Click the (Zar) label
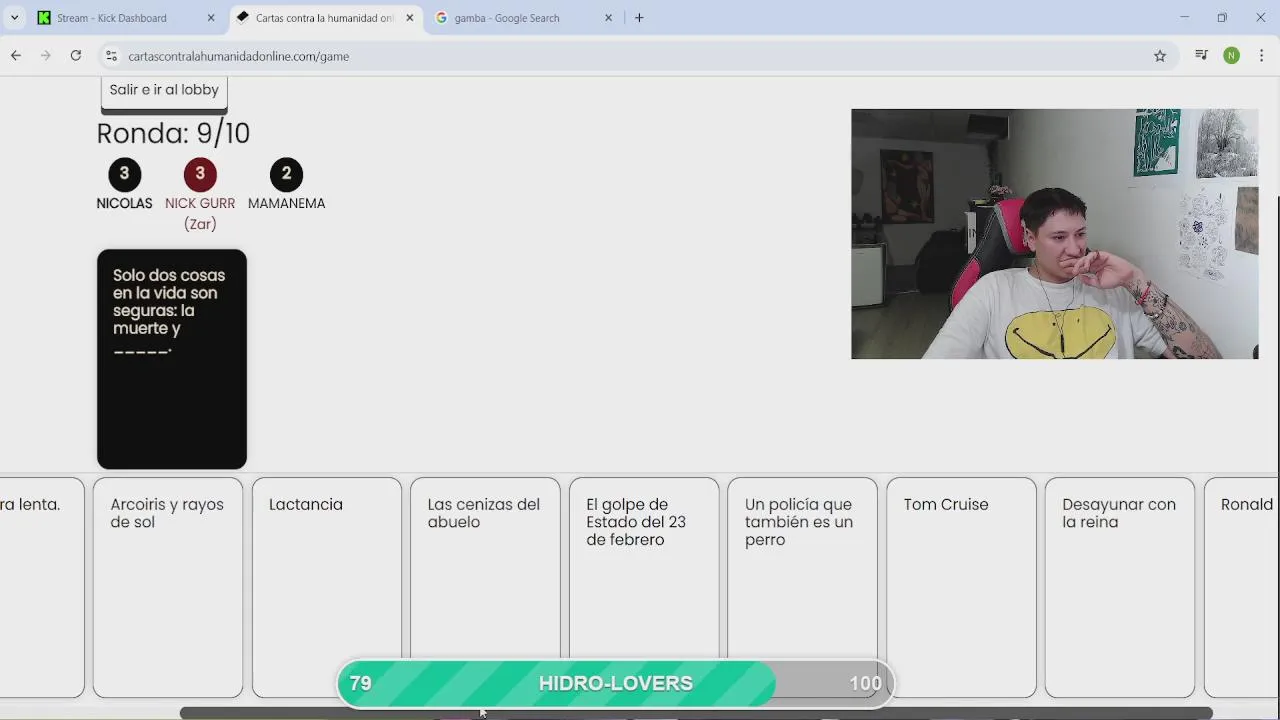 [200, 224]
